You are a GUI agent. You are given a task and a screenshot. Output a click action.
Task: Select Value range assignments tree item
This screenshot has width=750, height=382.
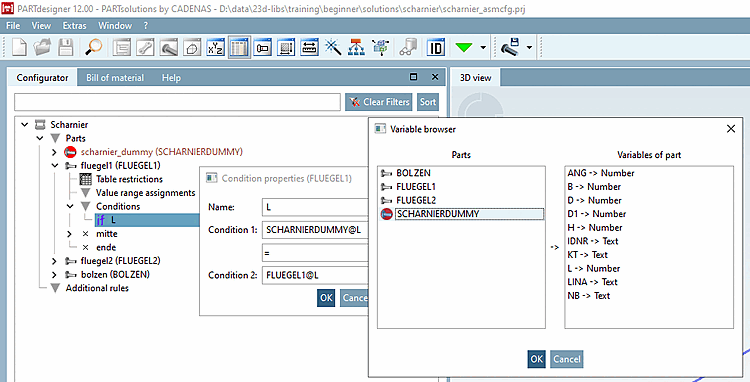point(145,193)
